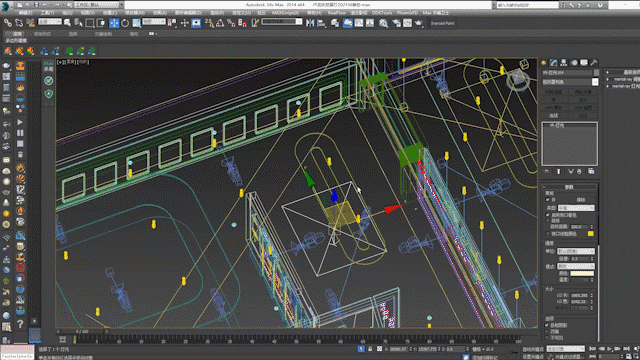Viewport: 640px width, 360px height.
Task: Click the 排除 exclude button
Action: coord(581,200)
